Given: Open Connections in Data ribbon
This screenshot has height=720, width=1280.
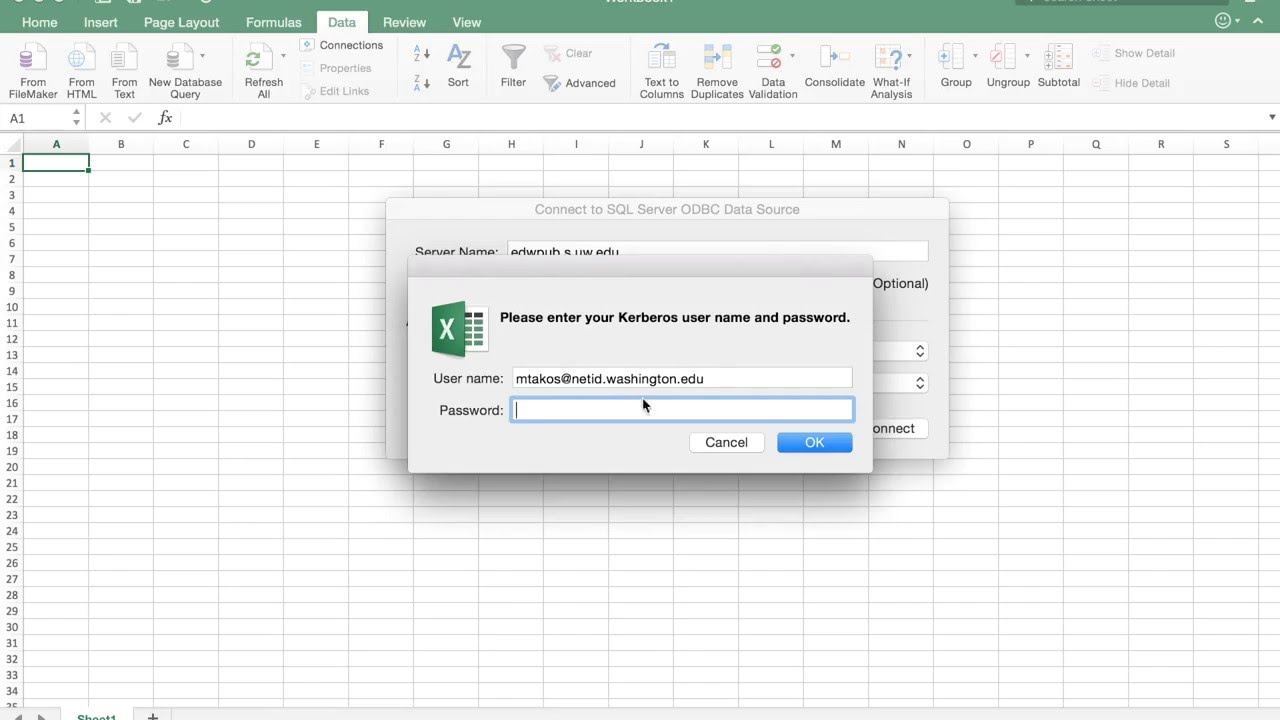Looking at the screenshot, I should tap(342, 45).
